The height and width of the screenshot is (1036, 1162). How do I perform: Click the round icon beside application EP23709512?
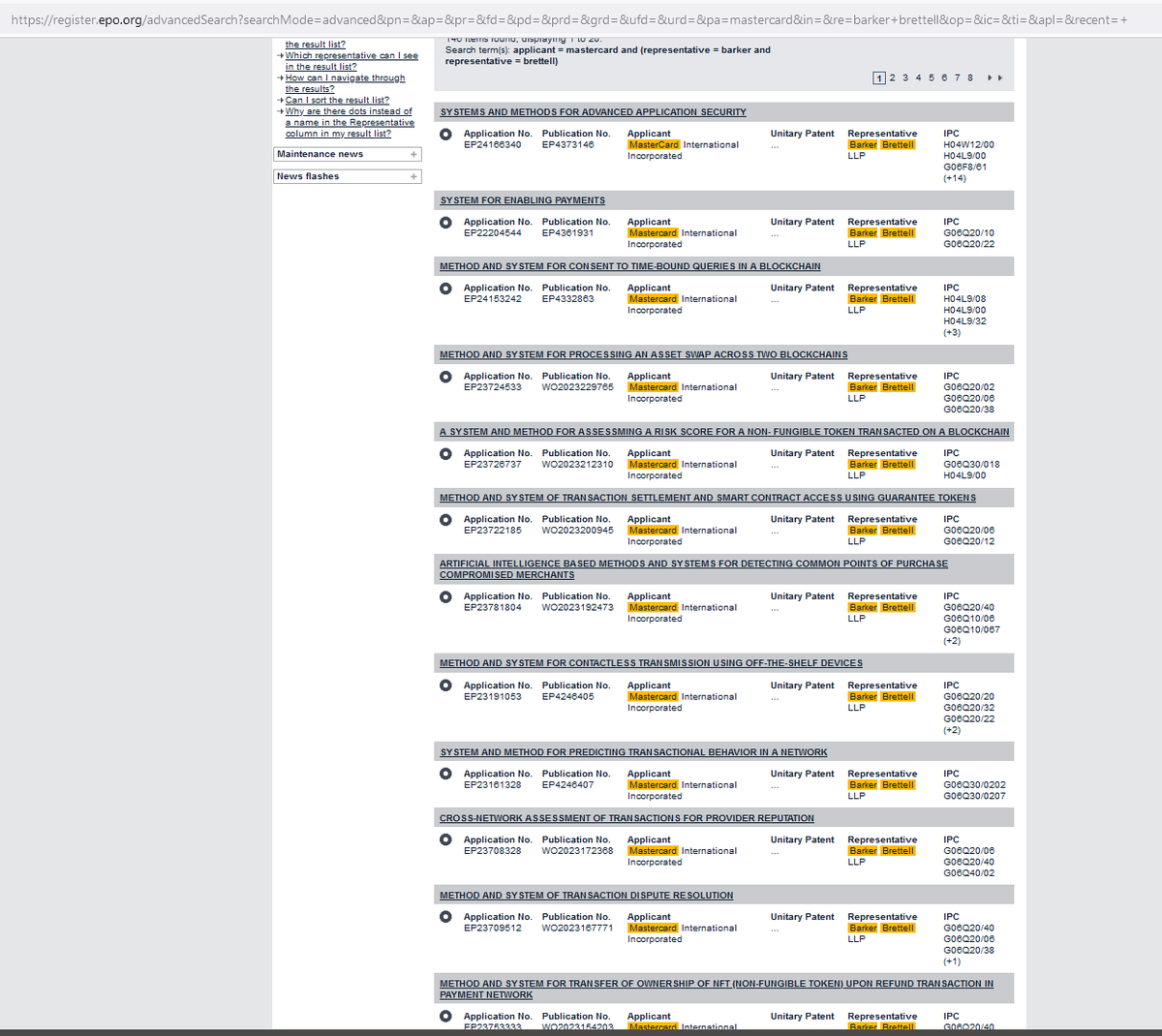point(445,917)
